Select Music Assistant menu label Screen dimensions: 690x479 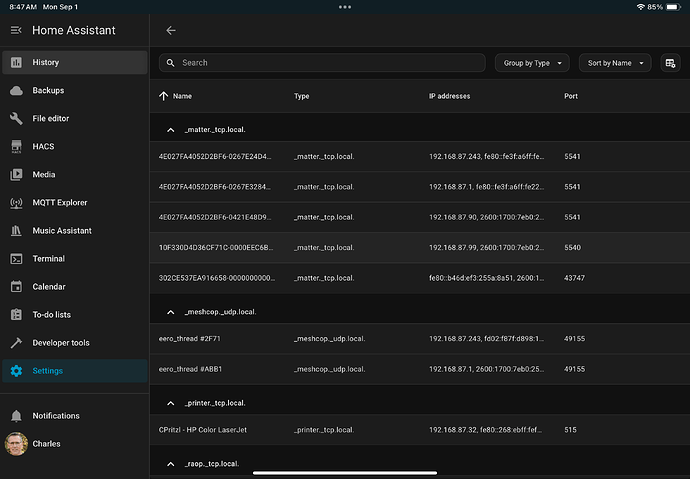point(62,231)
